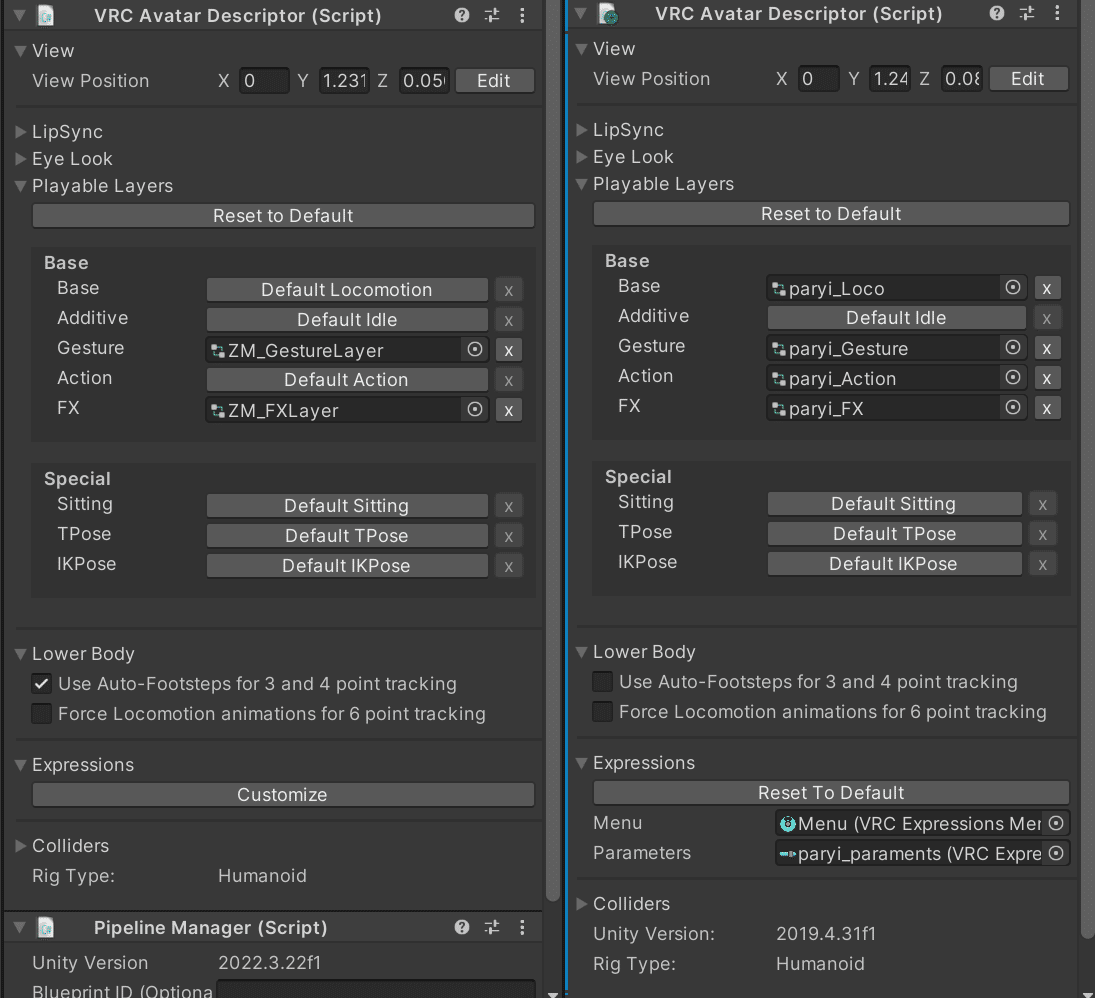
Task: Enable Force Locomotion animations for 6 point tracking
Action: coord(41,713)
